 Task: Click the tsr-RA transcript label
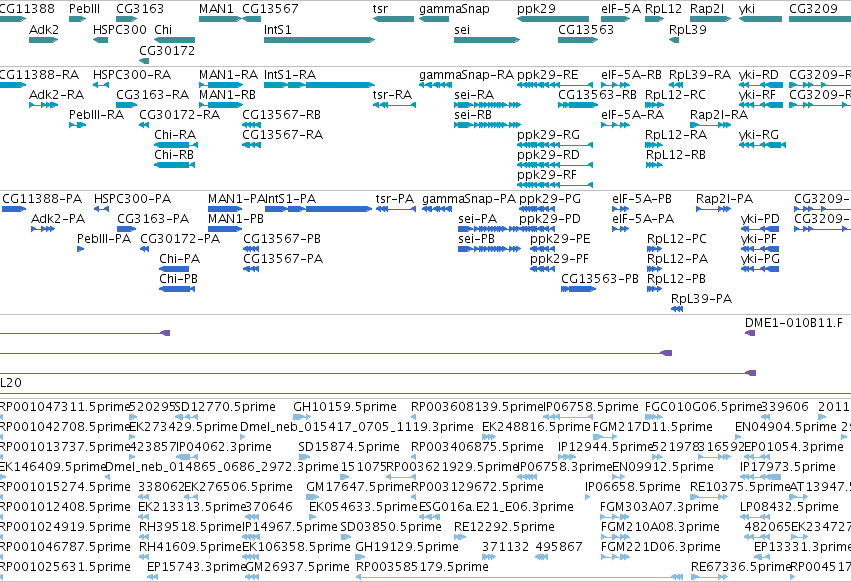point(392,94)
